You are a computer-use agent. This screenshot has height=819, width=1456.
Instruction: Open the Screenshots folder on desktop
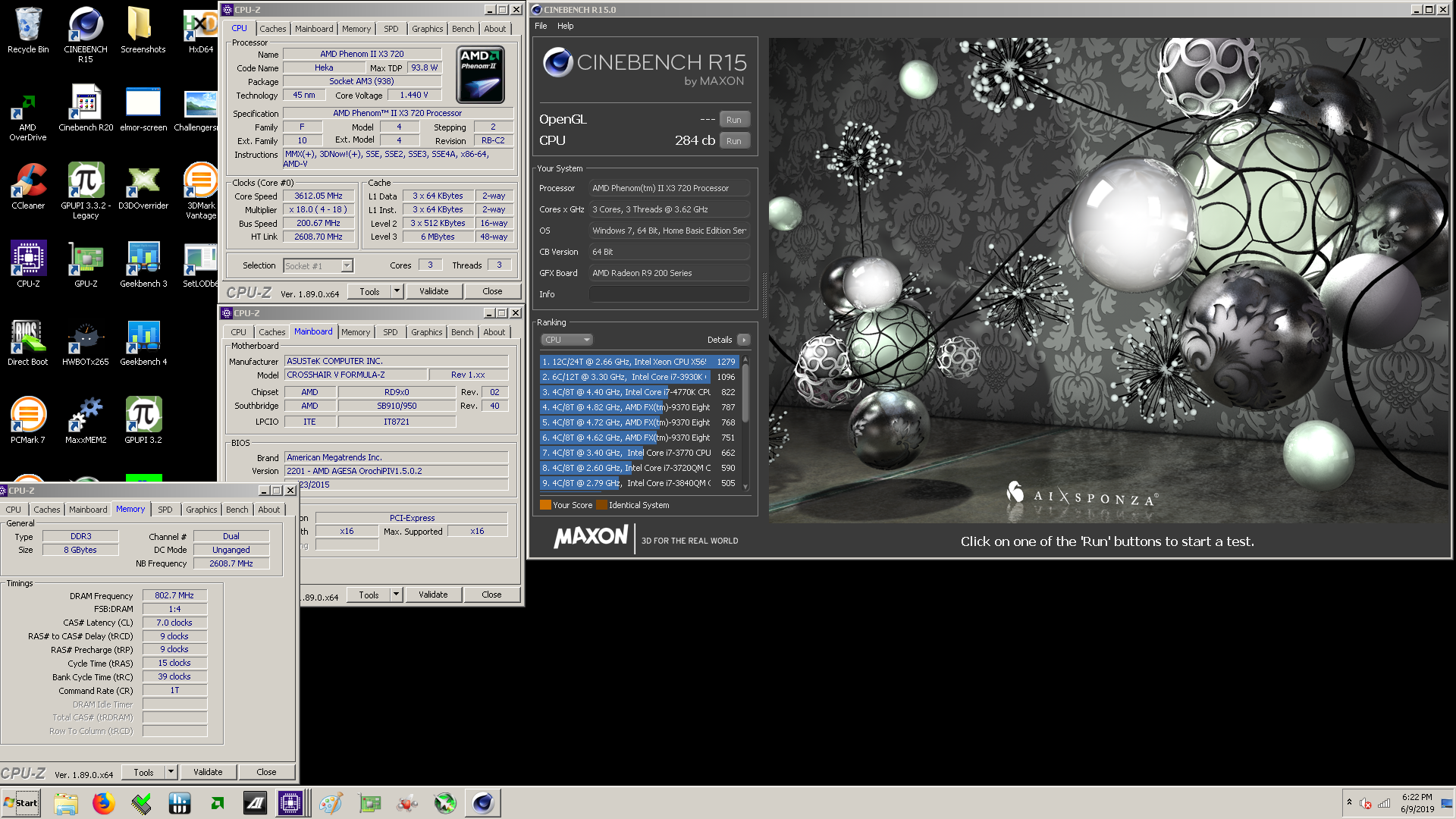(143, 30)
